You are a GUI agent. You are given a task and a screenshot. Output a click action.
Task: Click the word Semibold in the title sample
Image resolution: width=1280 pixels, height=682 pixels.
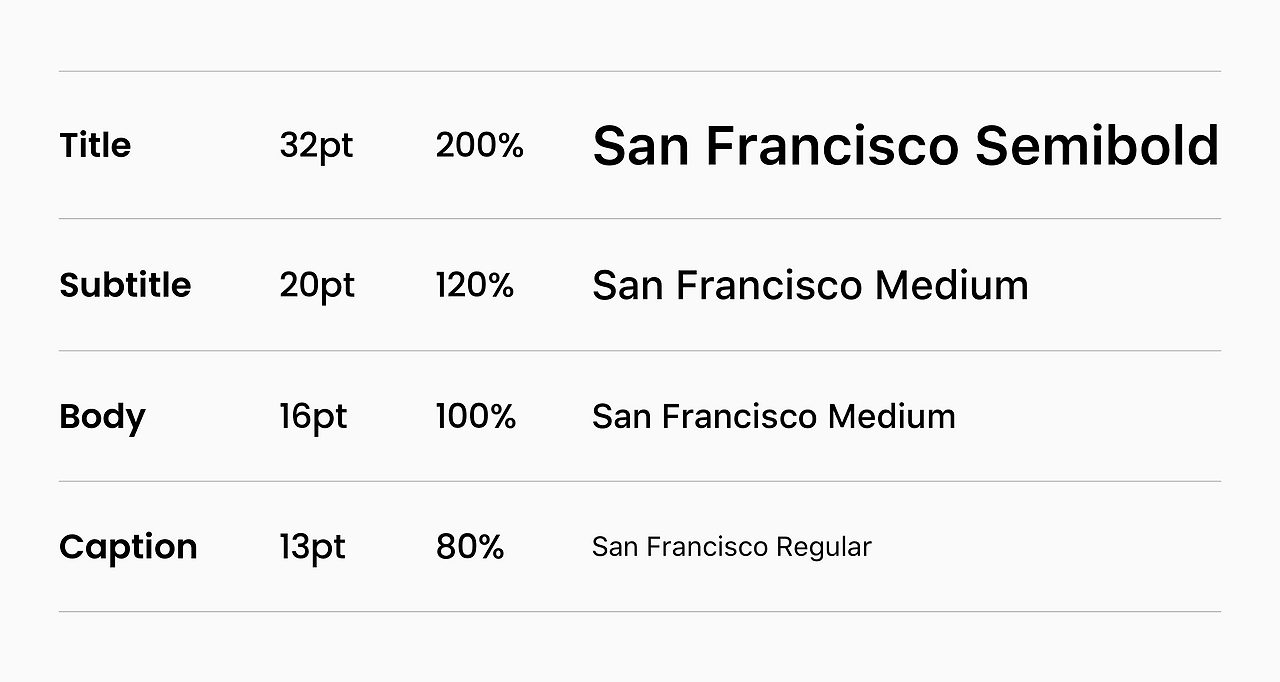click(x=1097, y=146)
